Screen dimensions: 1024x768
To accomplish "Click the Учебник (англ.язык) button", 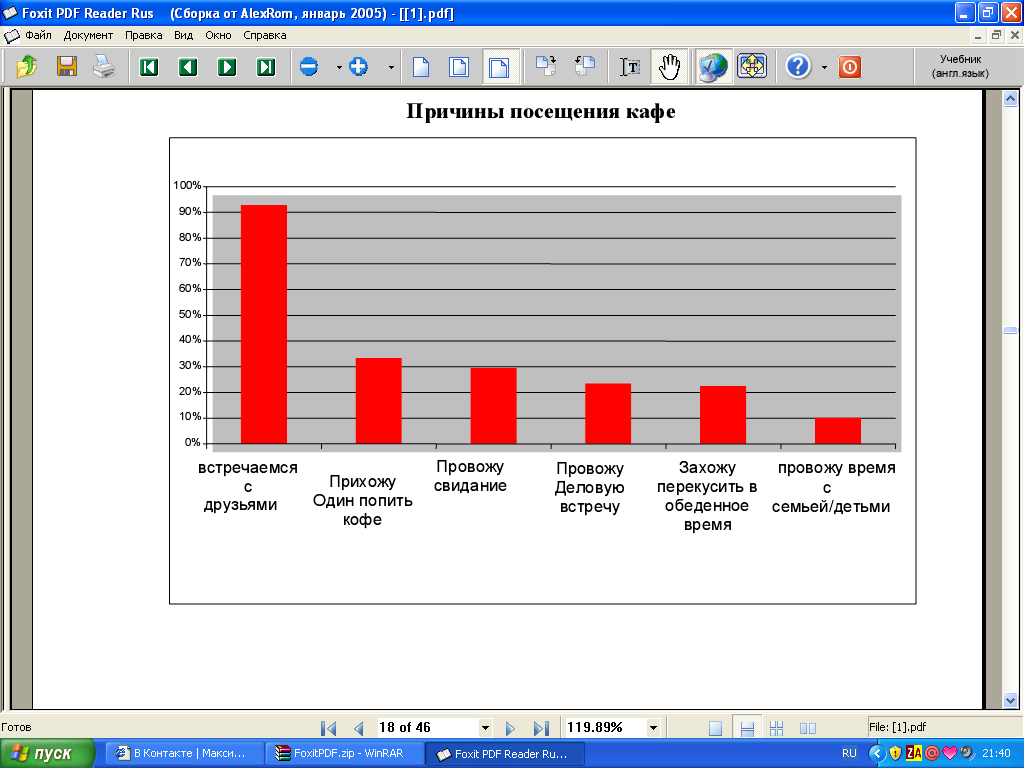I will pos(960,66).
